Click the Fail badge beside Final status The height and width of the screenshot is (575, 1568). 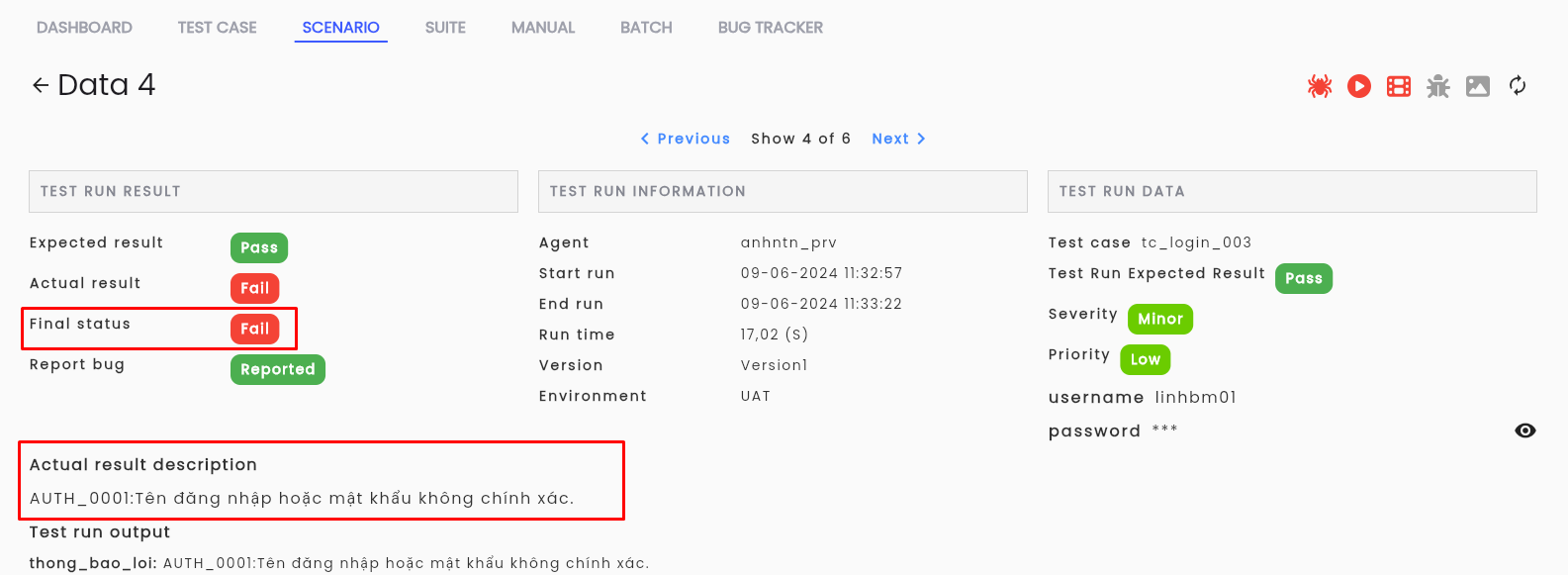click(x=254, y=329)
